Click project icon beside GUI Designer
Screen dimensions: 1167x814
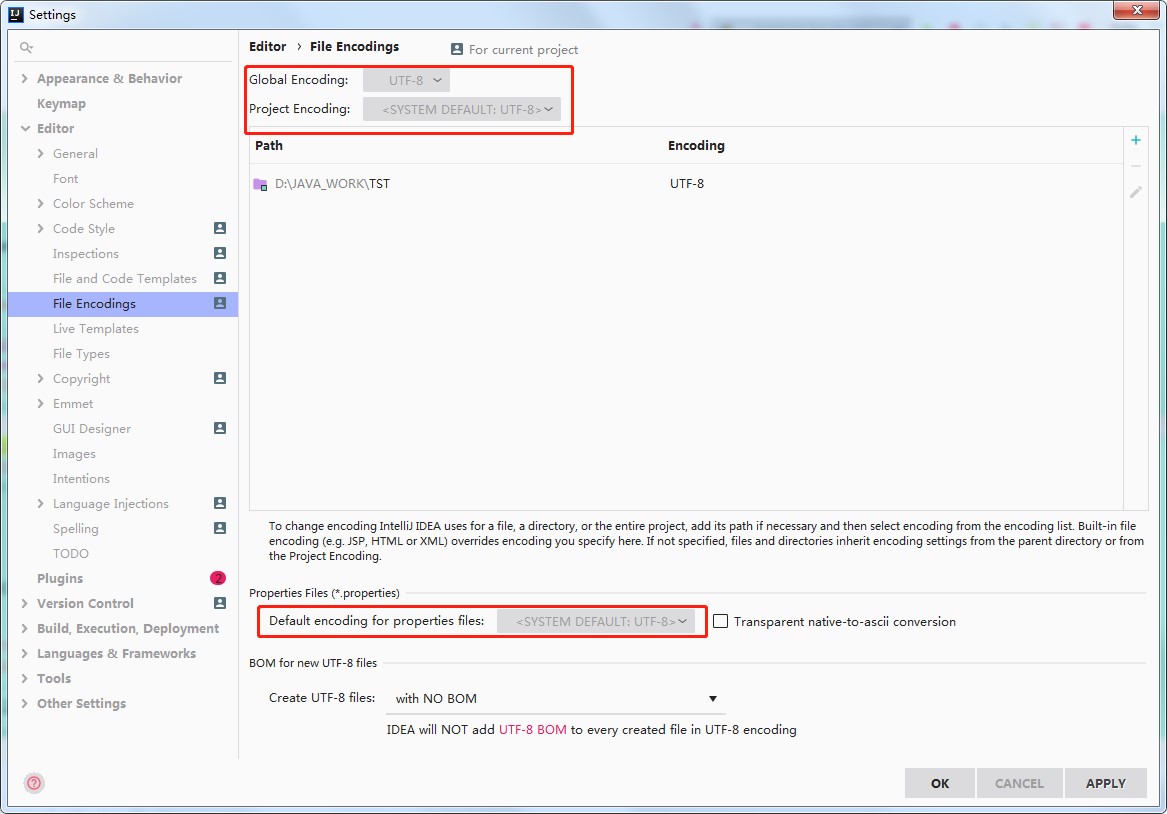coord(220,428)
